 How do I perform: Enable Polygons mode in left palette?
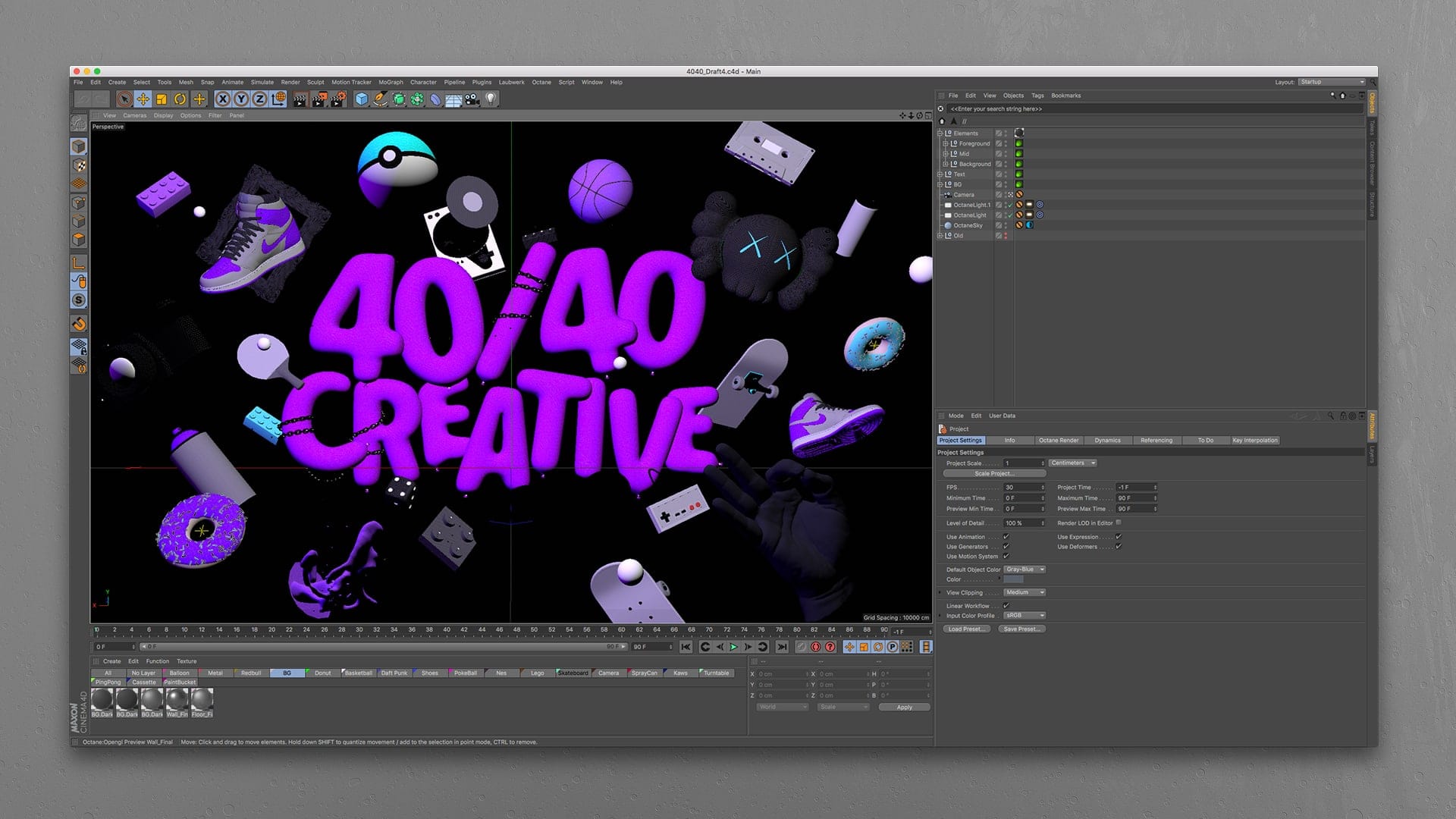click(x=79, y=240)
